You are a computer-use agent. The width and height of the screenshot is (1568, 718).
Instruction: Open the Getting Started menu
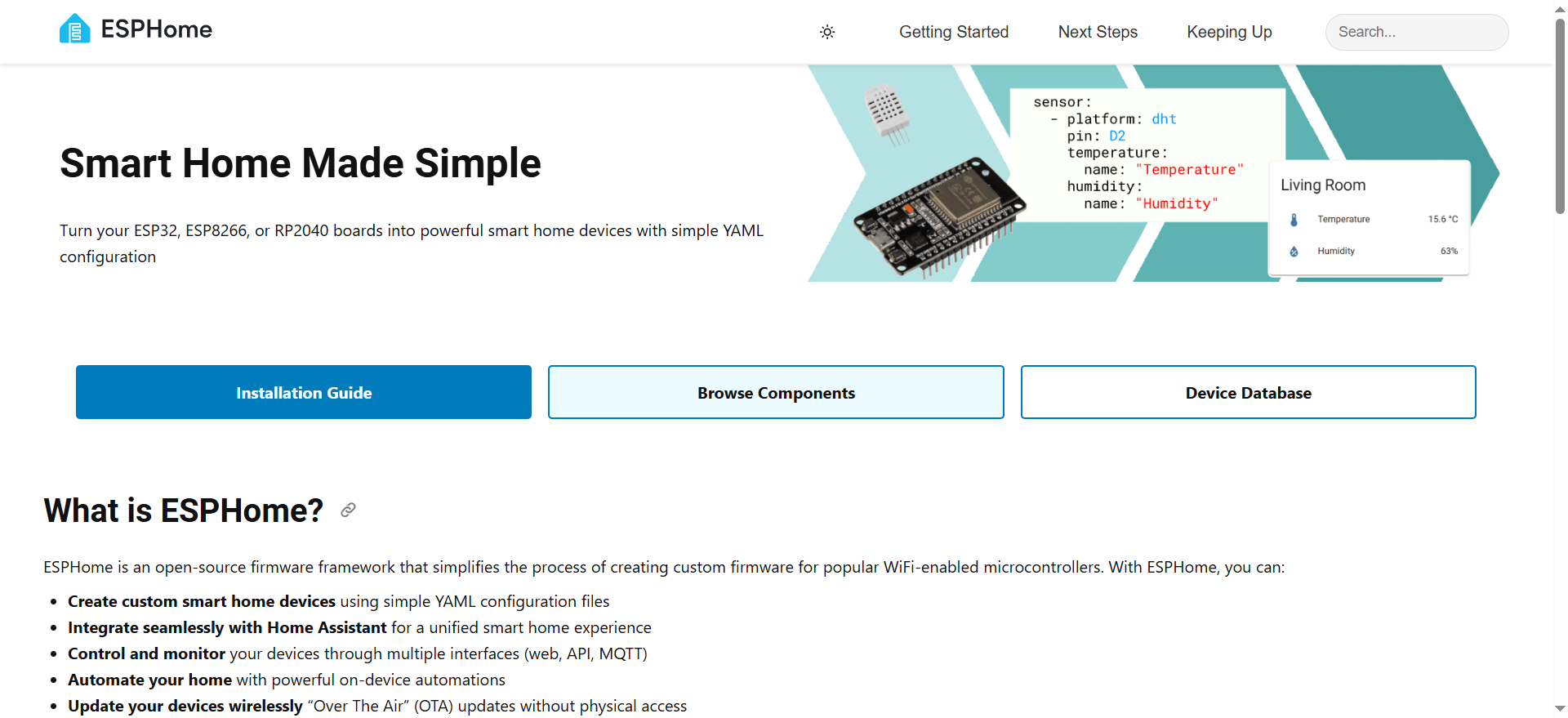coord(953,32)
